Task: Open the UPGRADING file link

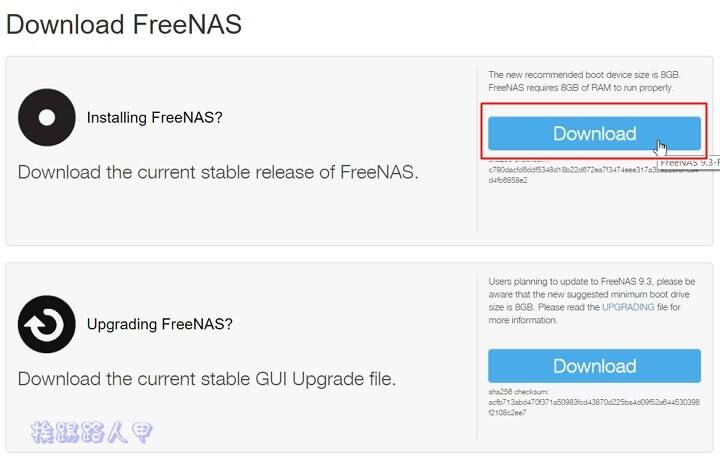Action: [x=628, y=307]
